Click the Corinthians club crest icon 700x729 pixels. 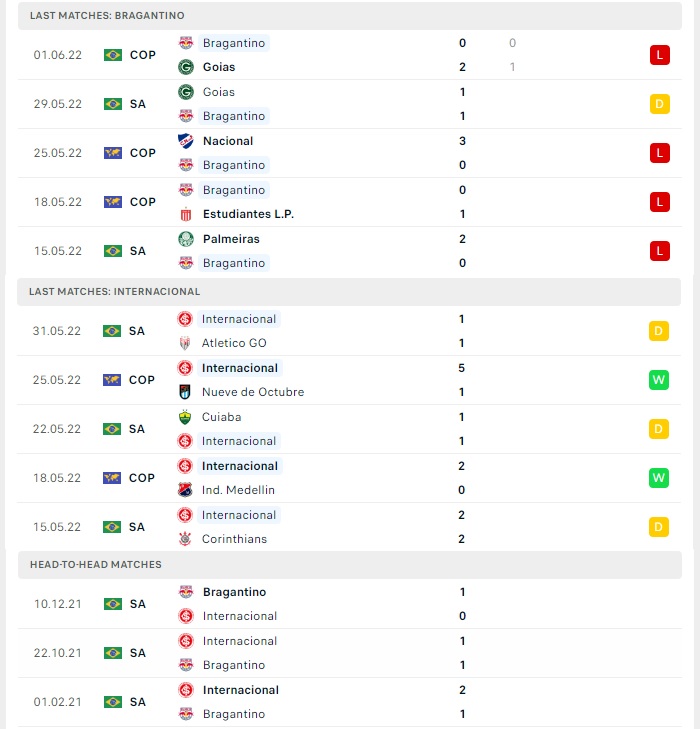185,539
